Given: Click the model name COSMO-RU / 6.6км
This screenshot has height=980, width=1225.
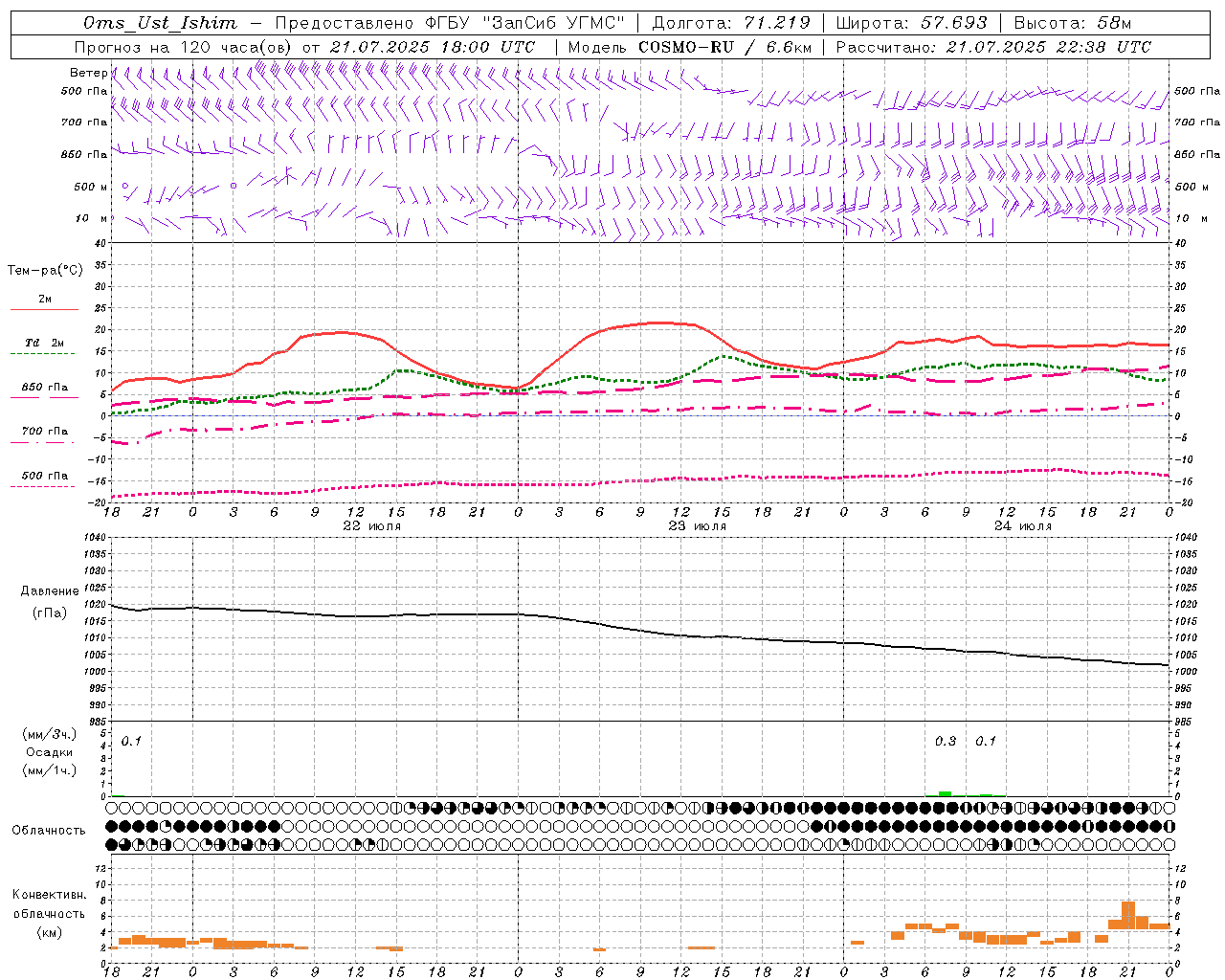Looking at the screenshot, I should [725, 47].
